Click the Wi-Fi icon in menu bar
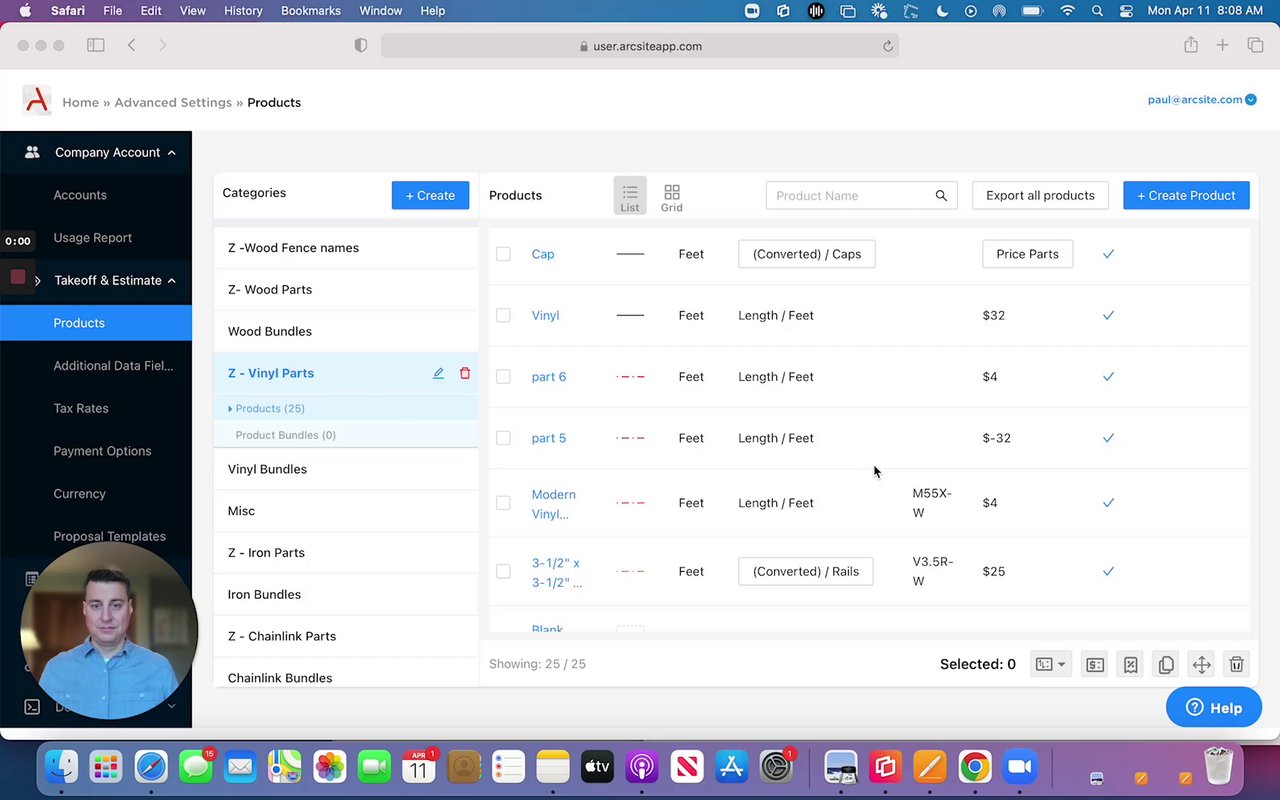 [x=1067, y=11]
